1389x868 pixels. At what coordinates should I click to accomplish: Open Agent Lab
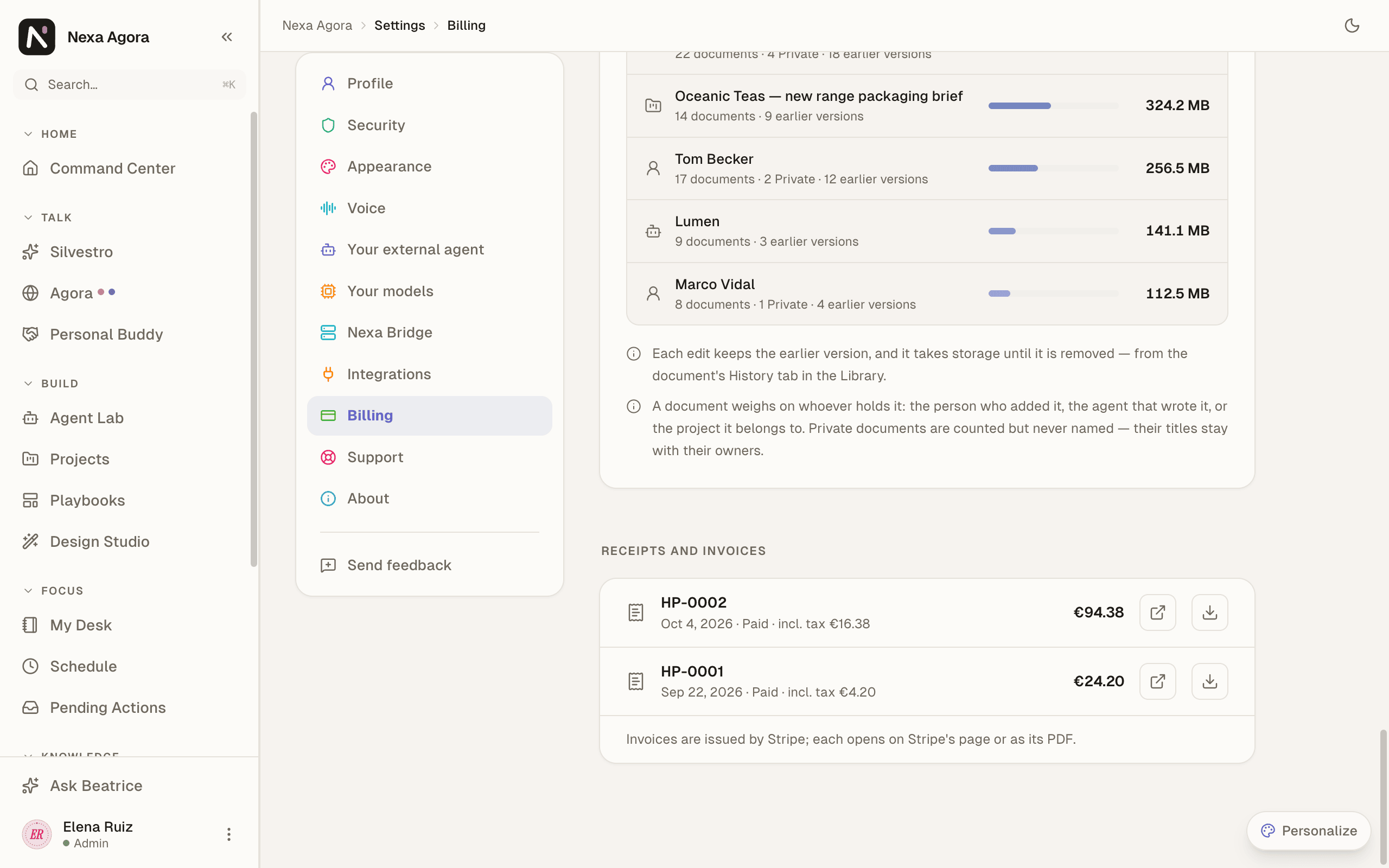click(x=129, y=418)
